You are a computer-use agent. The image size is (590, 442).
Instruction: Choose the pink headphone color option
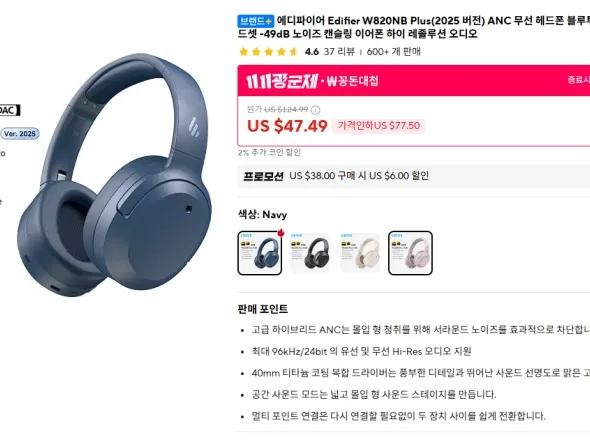(x=410, y=253)
